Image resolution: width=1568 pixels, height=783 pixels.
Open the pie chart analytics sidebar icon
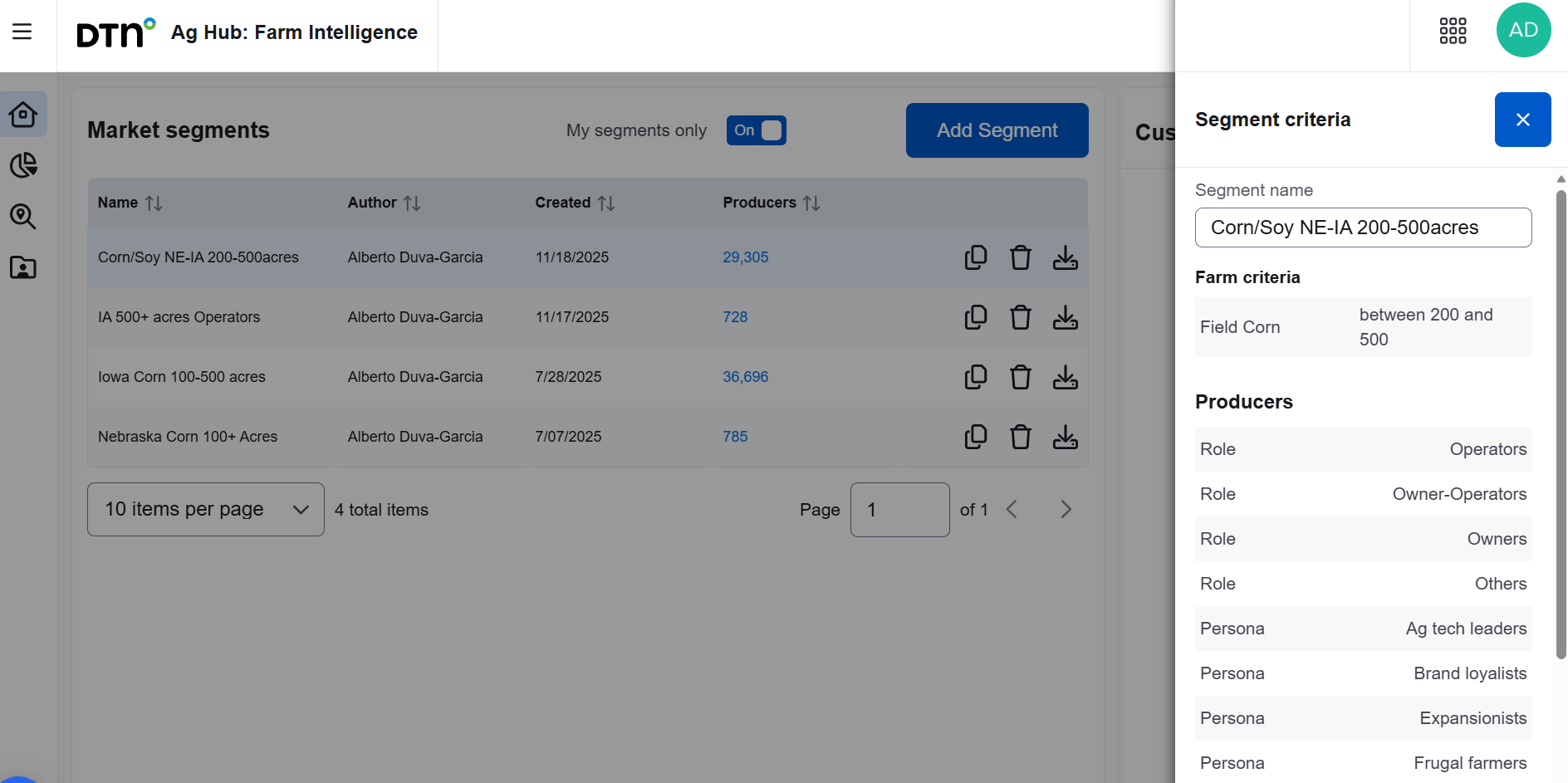23,165
